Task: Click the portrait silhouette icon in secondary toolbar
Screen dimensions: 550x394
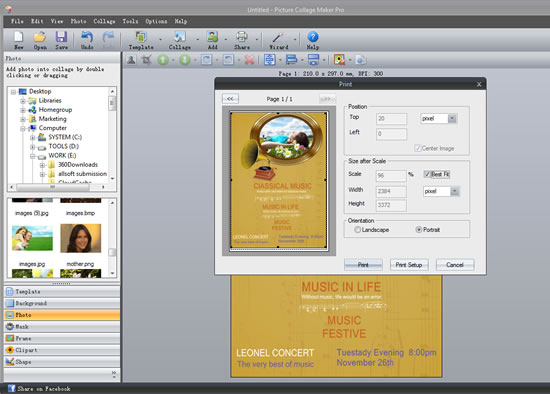Action: coord(132,60)
